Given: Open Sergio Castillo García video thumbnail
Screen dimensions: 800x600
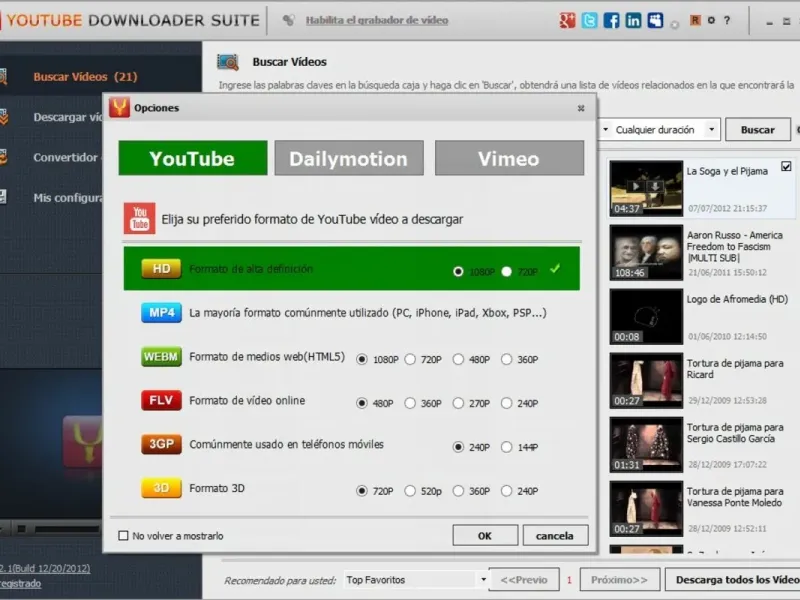Looking at the screenshot, I should [646, 445].
